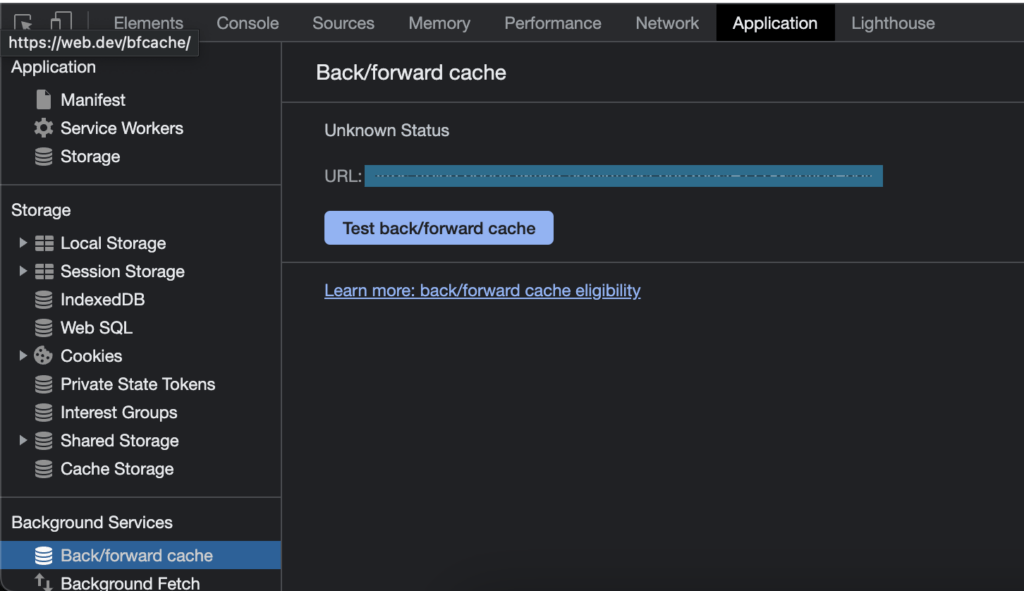Select Back/forward cache in the sidebar
1024x591 pixels.
click(x=136, y=556)
